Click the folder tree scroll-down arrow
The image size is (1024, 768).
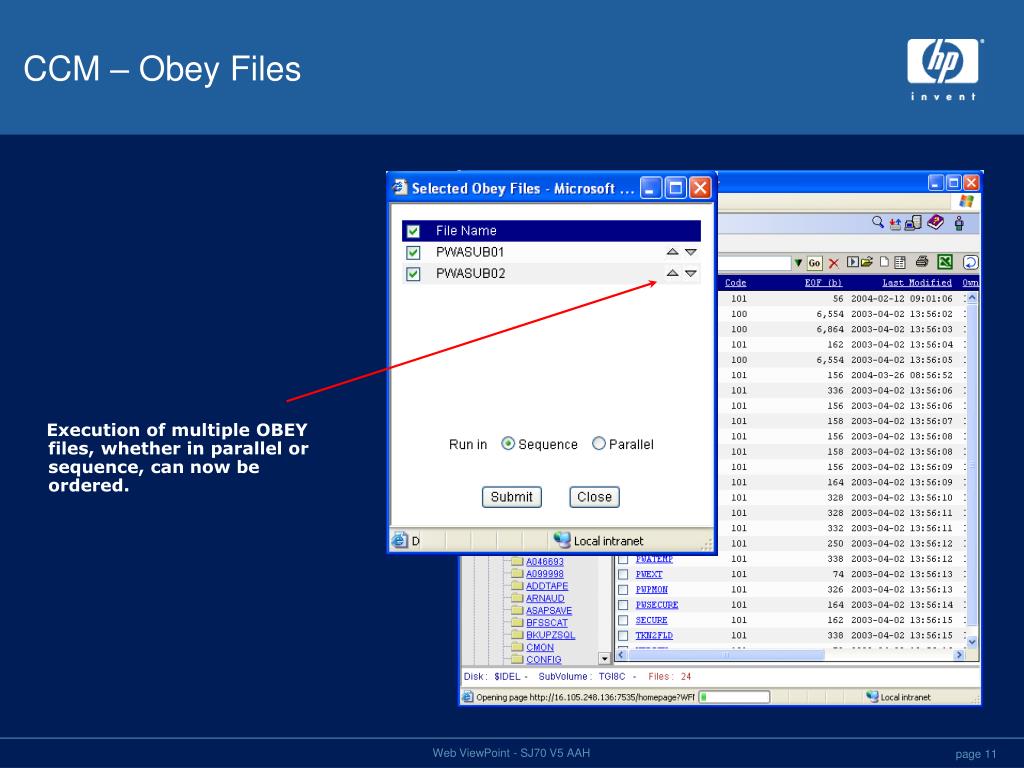tap(604, 659)
